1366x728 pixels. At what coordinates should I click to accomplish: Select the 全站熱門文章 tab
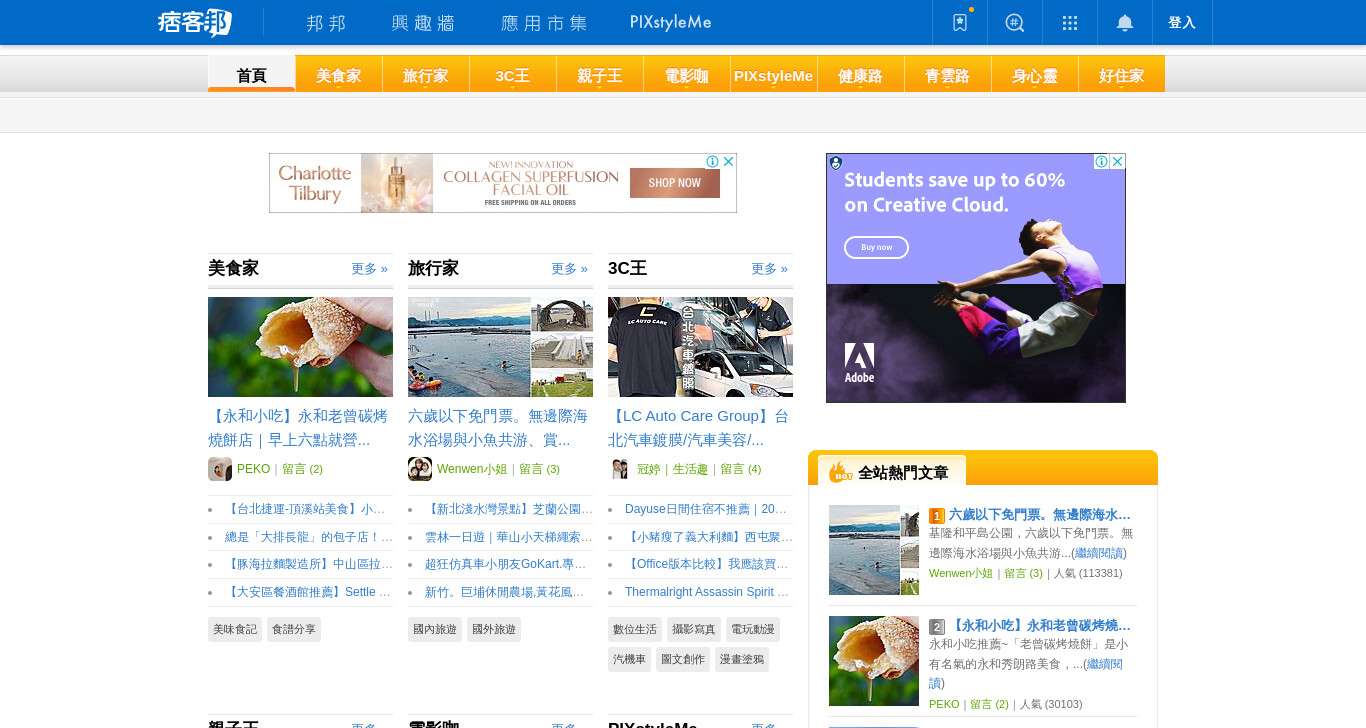point(892,472)
